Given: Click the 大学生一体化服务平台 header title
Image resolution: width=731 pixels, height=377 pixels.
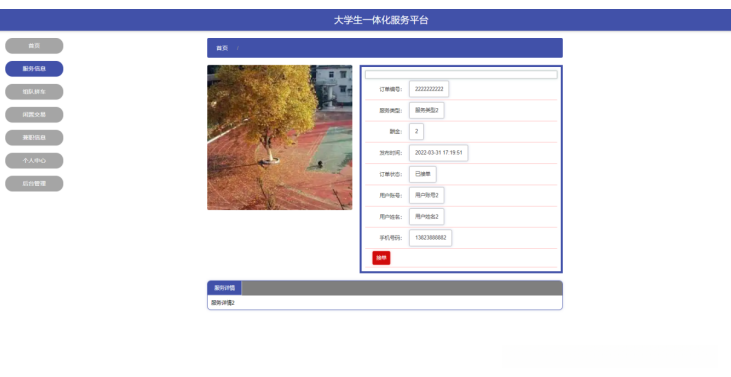Looking at the screenshot, I should [x=381, y=20].
